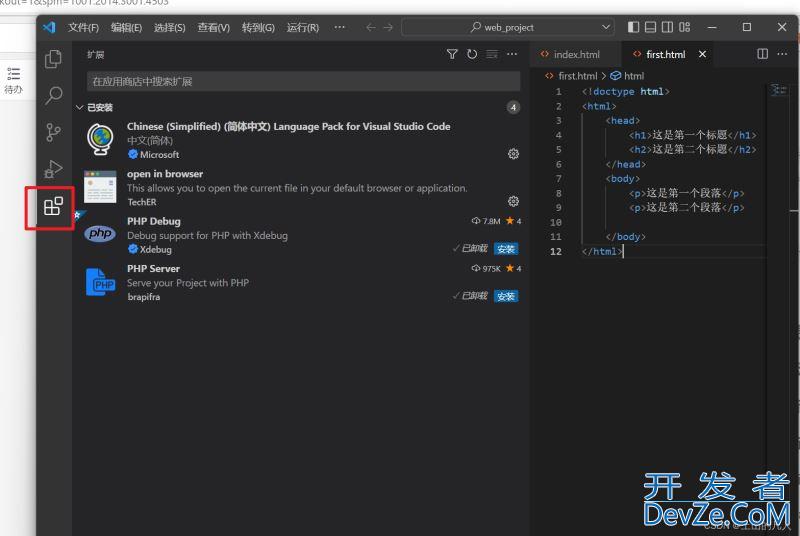Open the 转到(G) menu
The image size is (800, 536).
click(258, 28)
